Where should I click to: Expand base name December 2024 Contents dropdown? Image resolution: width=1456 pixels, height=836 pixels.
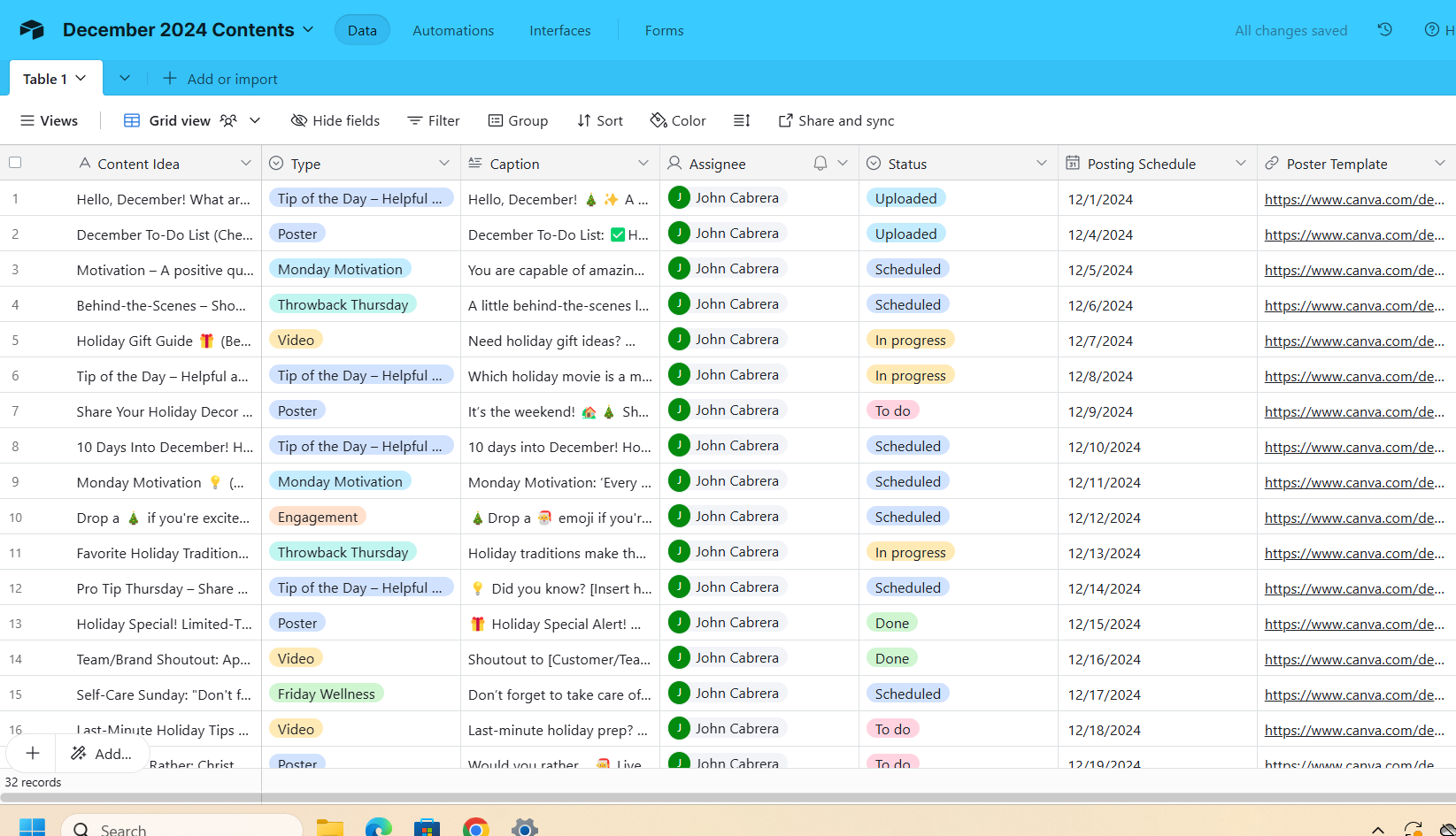click(x=308, y=29)
